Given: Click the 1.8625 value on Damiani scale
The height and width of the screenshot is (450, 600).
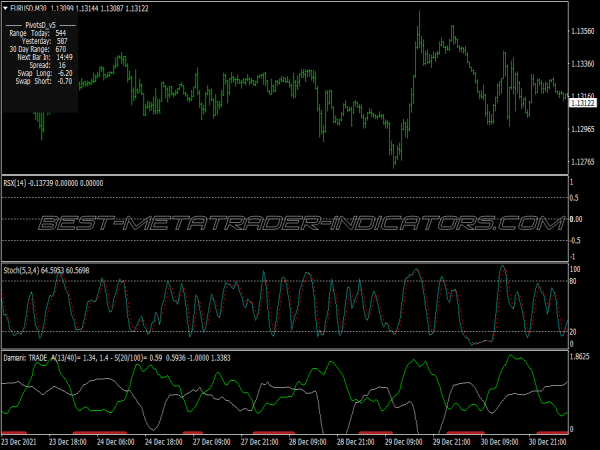Looking at the screenshot, I should pos(580,357).
